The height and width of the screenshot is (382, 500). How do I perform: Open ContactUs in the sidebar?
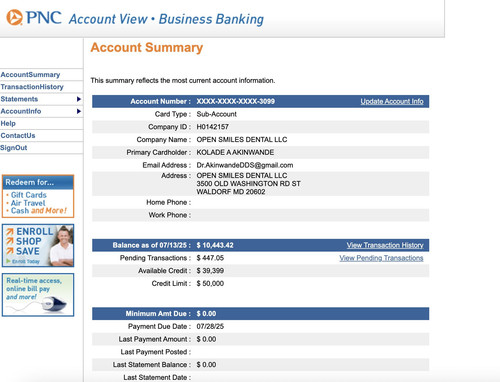(x=18, y=136)
